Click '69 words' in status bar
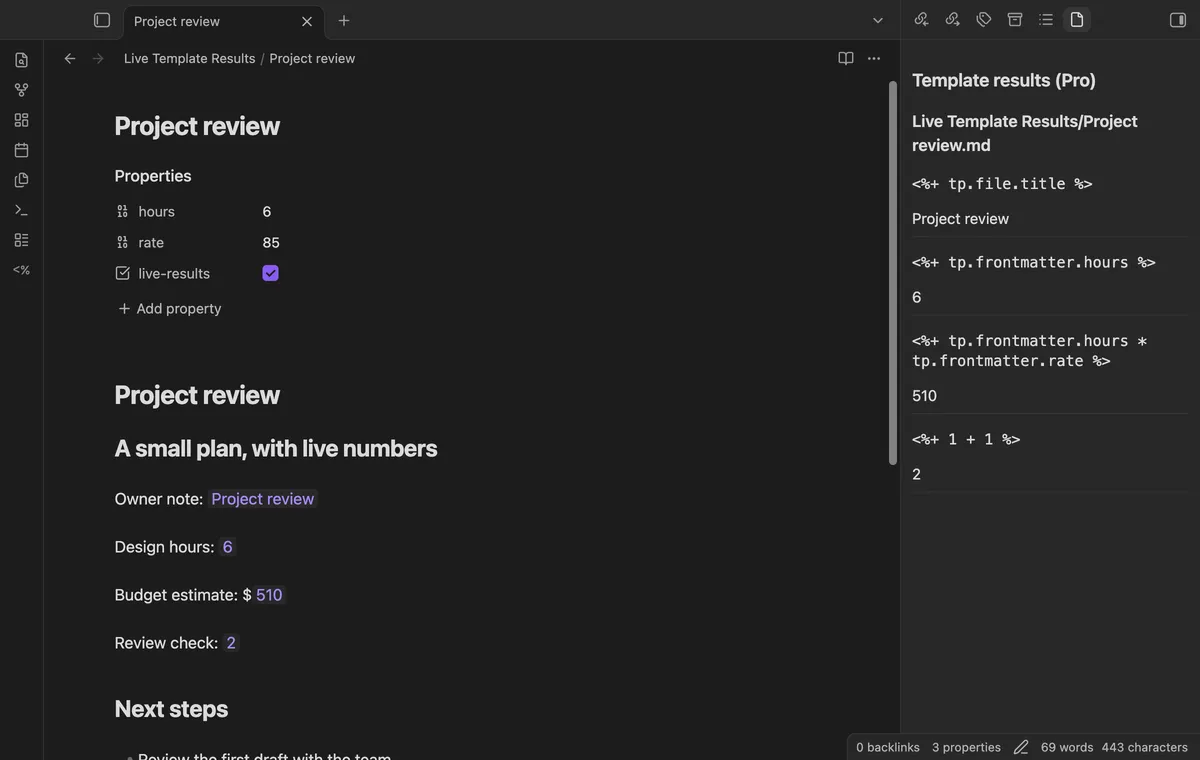This screenshot has height=760, width=1200. coord(1067,747)
